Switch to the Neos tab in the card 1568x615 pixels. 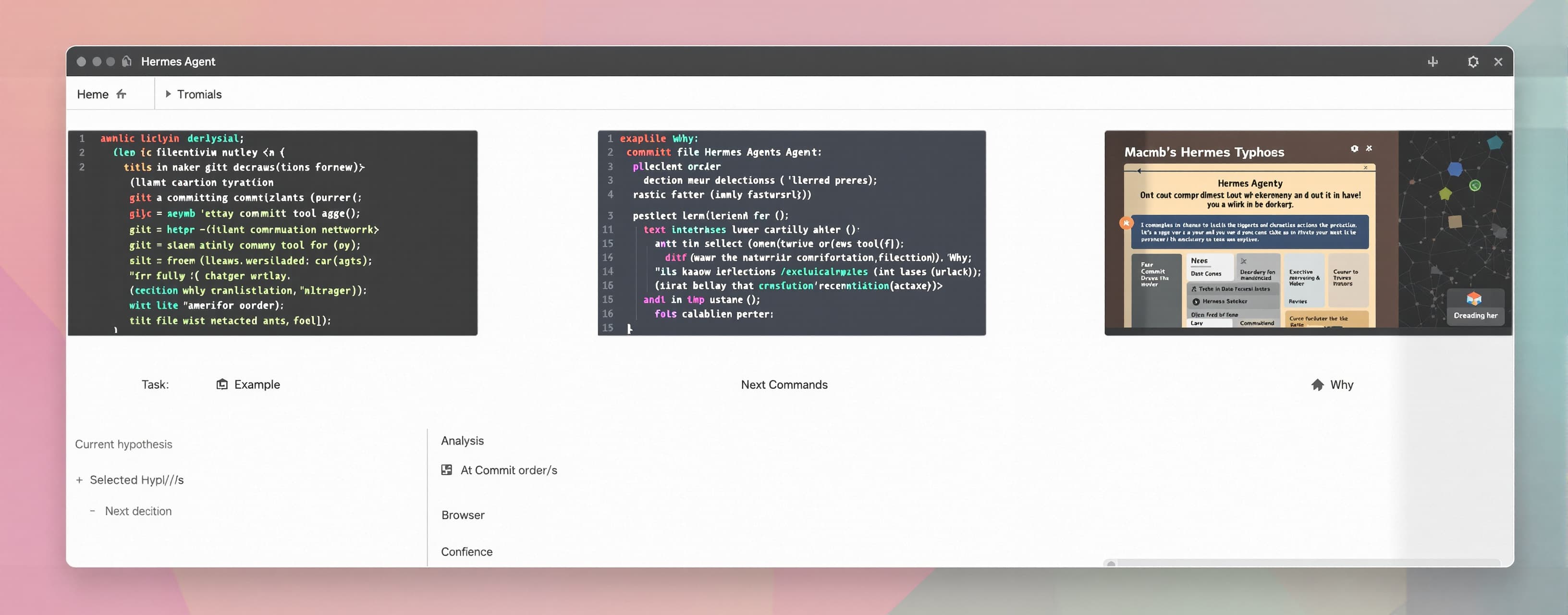pyautogui.click(x=1199, y=260)
